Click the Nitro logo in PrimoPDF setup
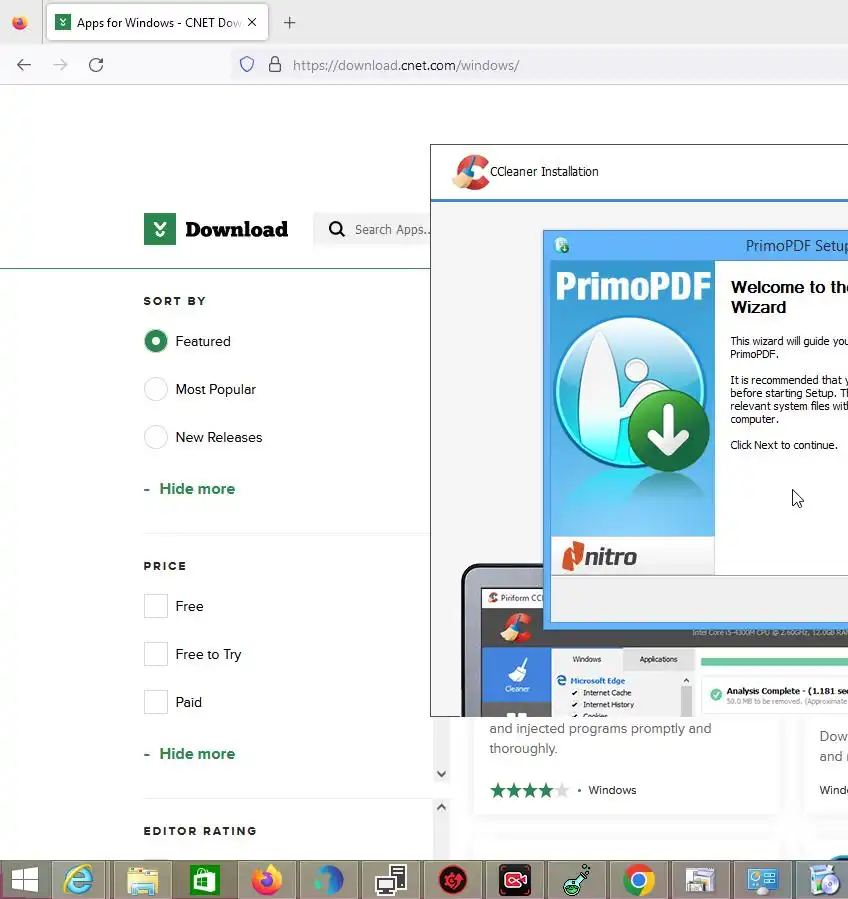The height and width of the screenshot is (899, 848). pyautogui.click(x=600, y=556)
